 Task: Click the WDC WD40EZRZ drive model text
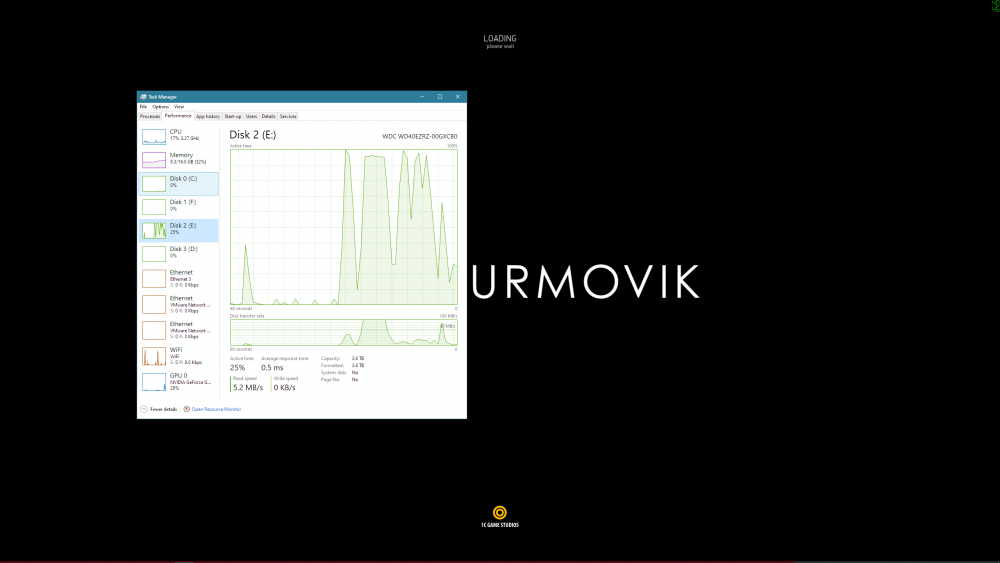[x=420, y=136]
